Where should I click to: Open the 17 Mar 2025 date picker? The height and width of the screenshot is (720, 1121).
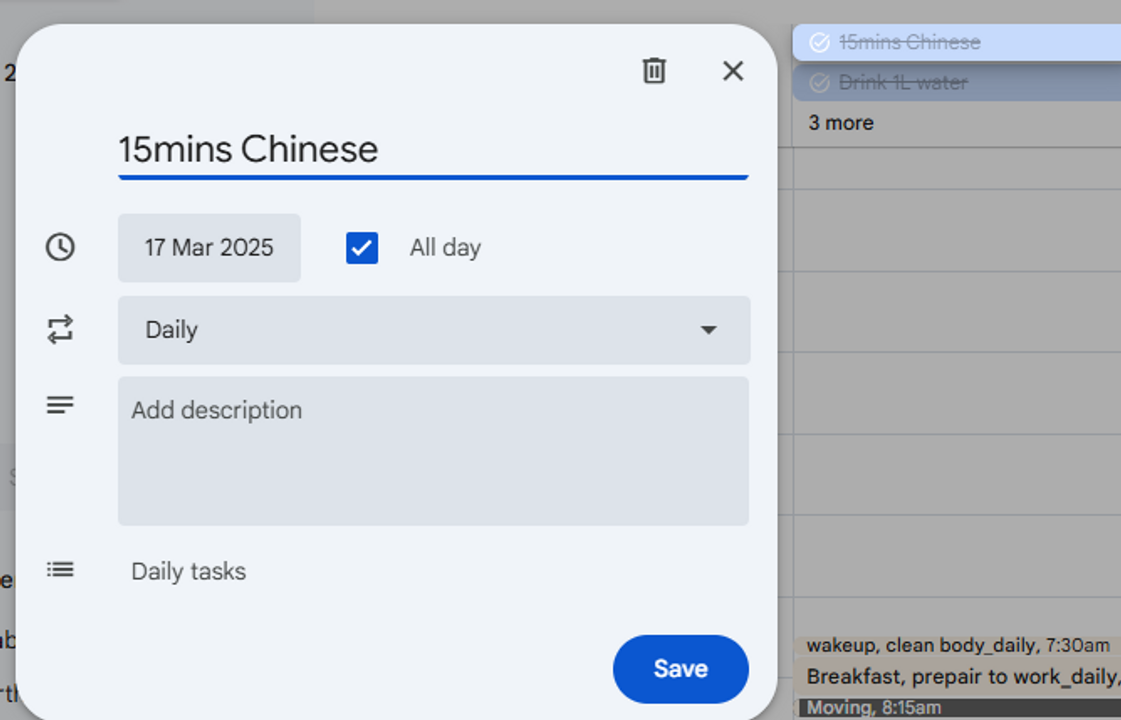[209, 248]
